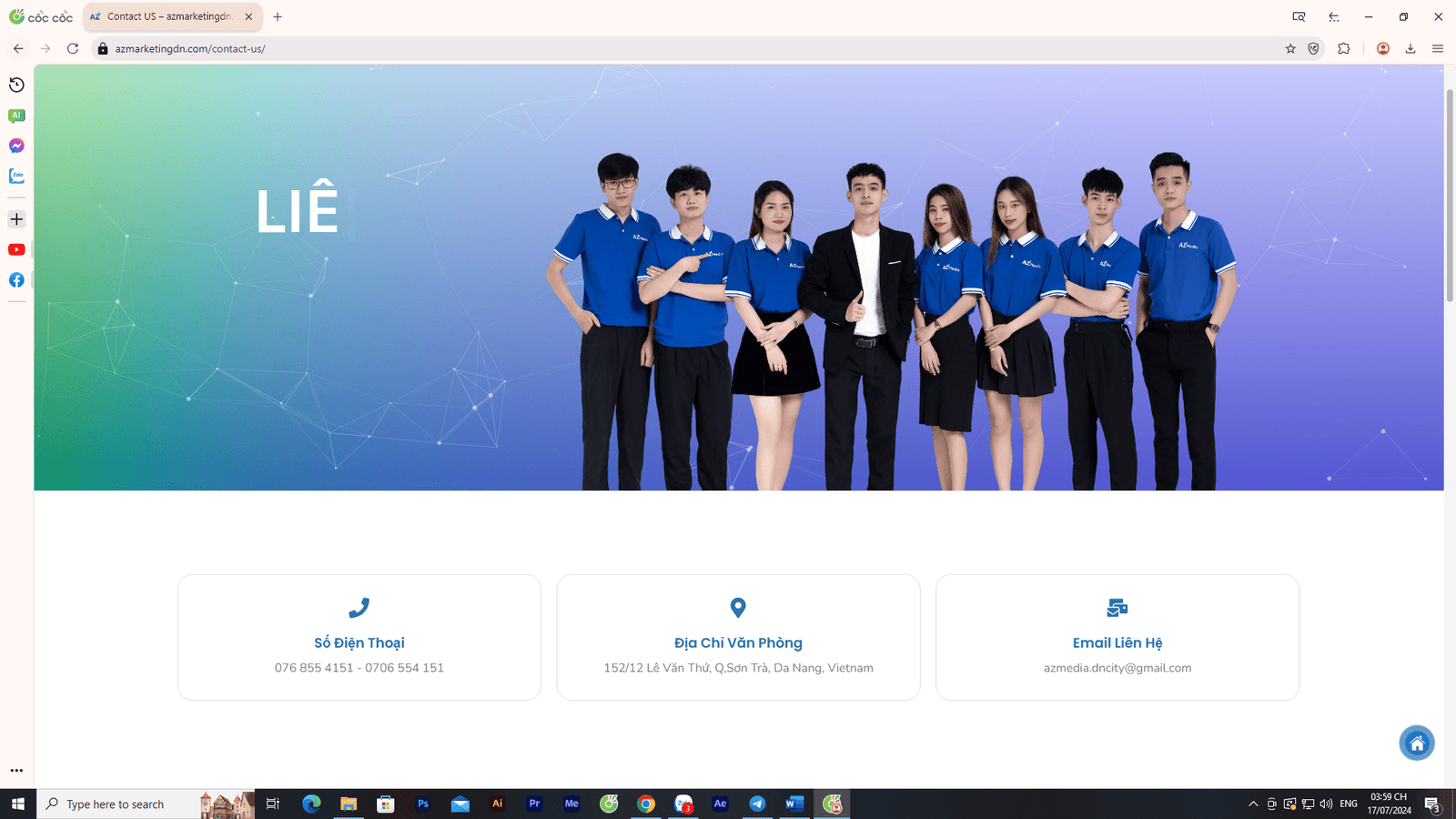Open a new browser tab
1456x819 pixels.
click(278, 16)
